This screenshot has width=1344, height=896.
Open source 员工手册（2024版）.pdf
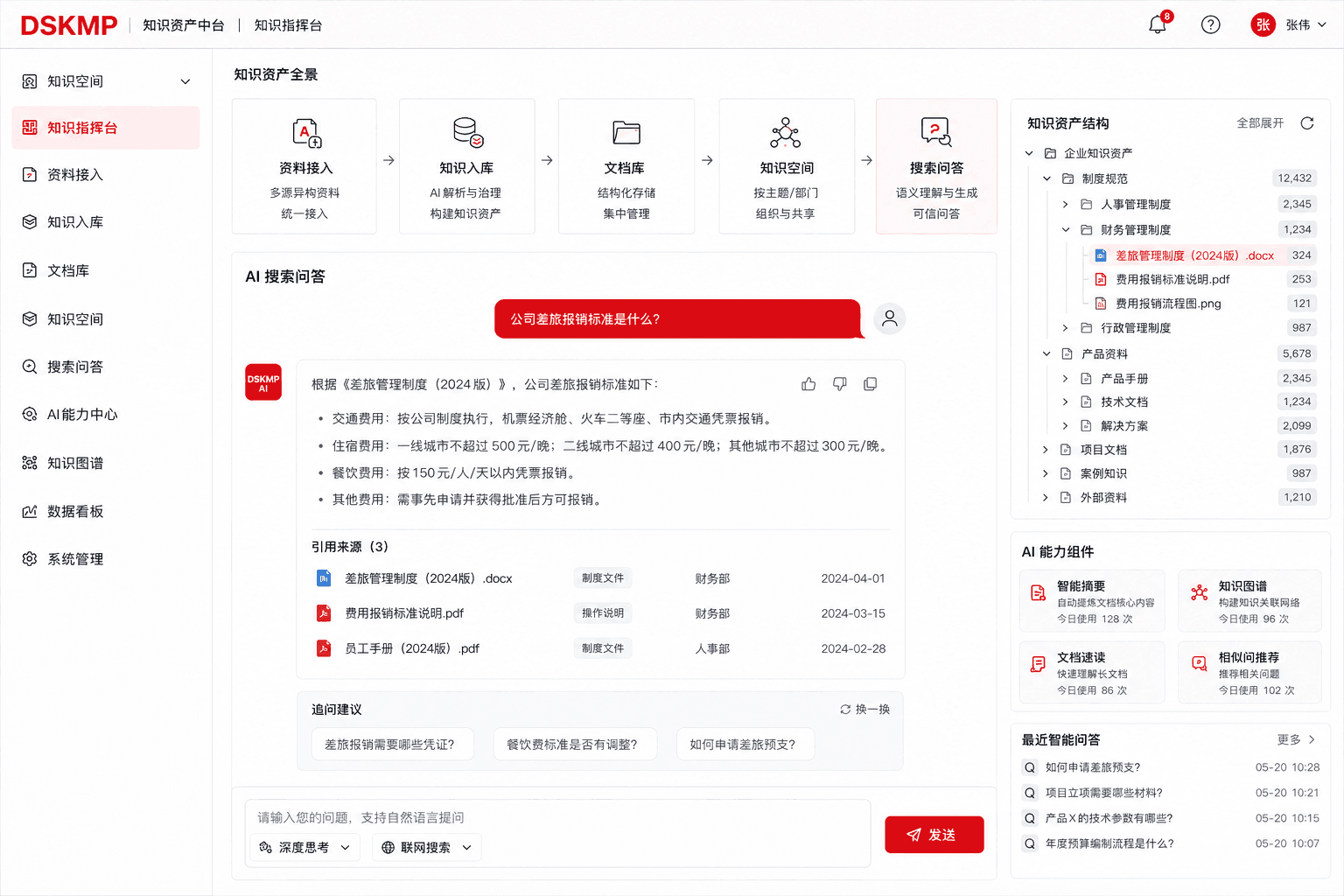point(412,648)
